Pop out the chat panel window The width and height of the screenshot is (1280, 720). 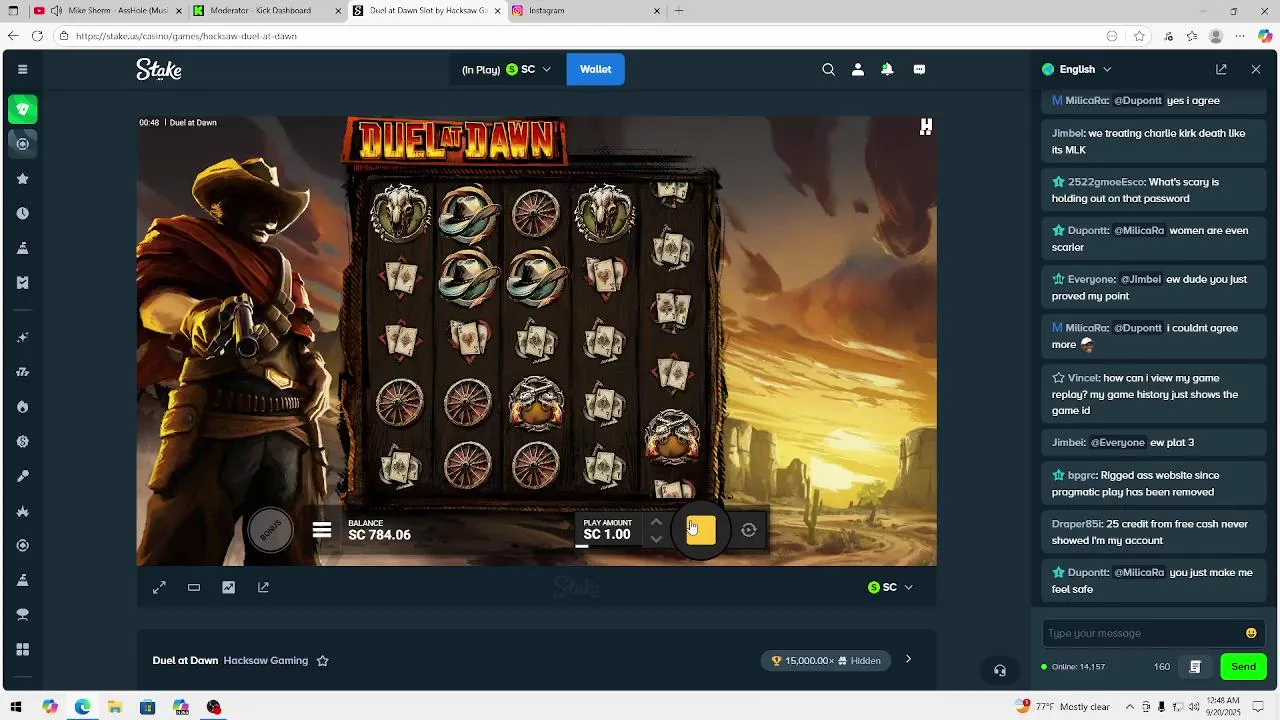tap(1221, 69)
